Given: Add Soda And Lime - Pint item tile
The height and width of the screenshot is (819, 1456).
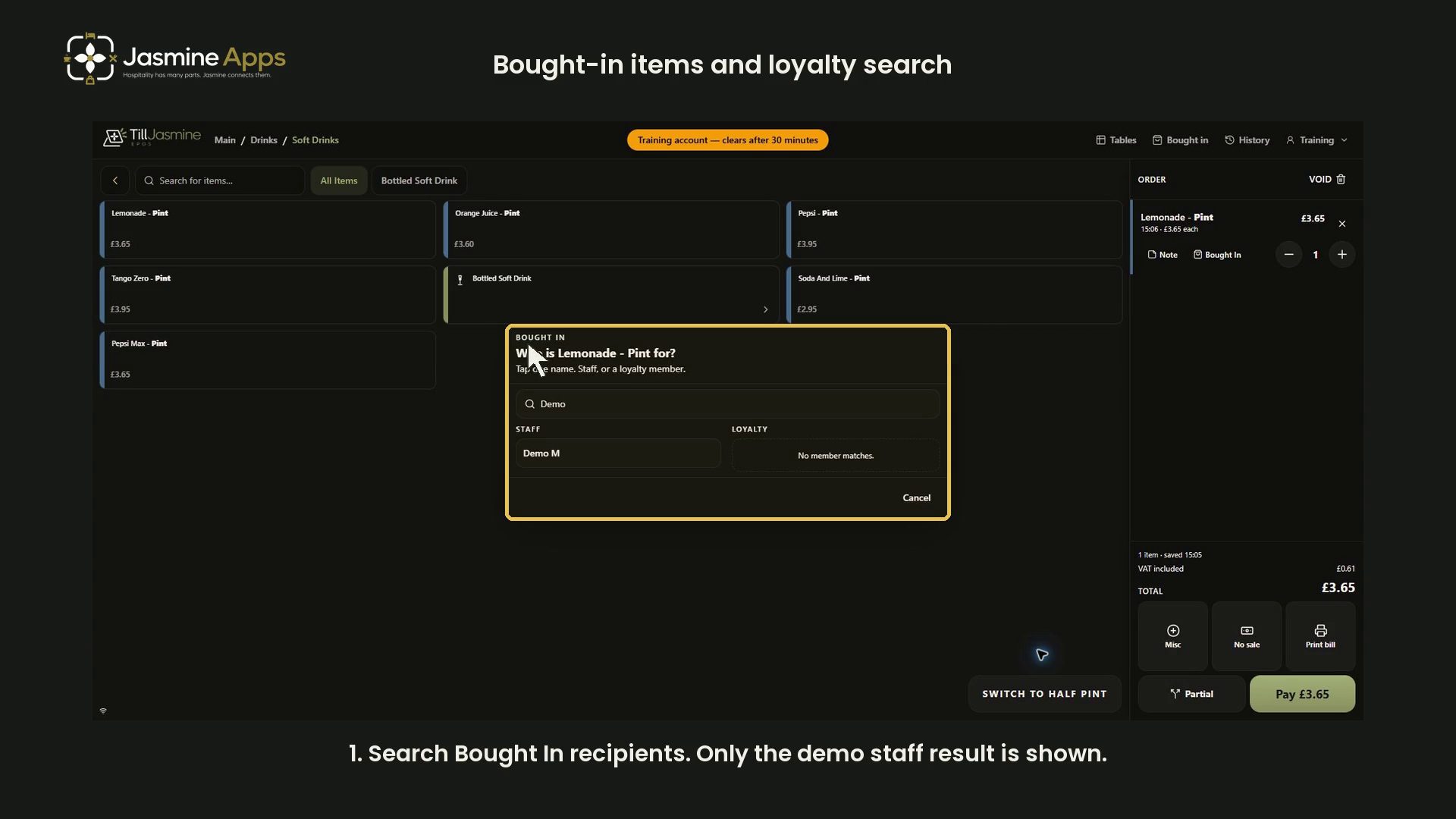Looking at the screenshot, I should coord(955,295).
